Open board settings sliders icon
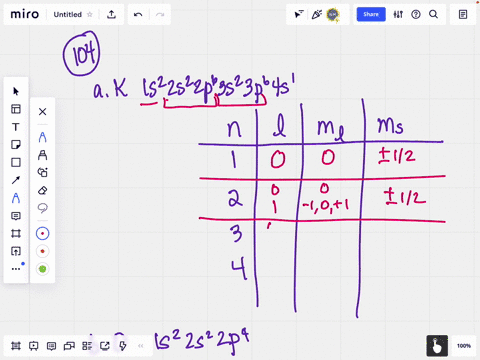 (x=398, y=14)
